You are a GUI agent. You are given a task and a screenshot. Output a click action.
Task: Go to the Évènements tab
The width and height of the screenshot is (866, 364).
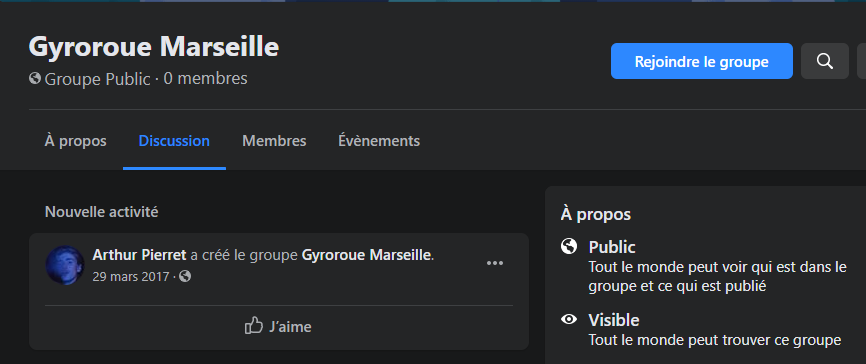[x=379, y=141]
